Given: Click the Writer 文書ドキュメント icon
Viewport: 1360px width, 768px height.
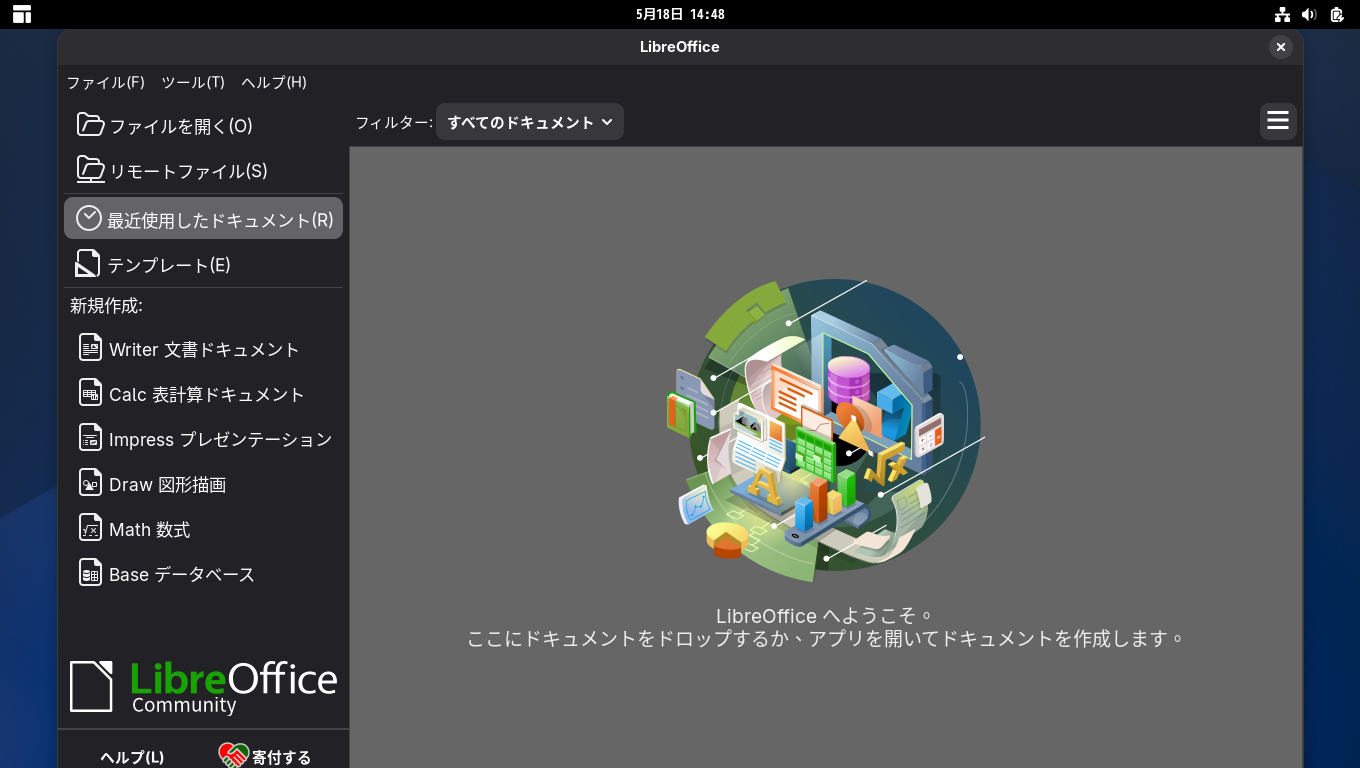Looking at the screenshot, I should pos(91,348).
